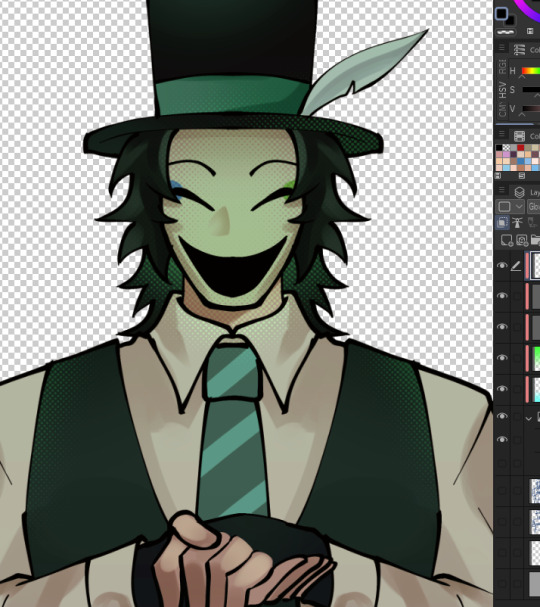Click the small square icon beside transparent color
Screen dimensions: 540x607
(530, 31)
